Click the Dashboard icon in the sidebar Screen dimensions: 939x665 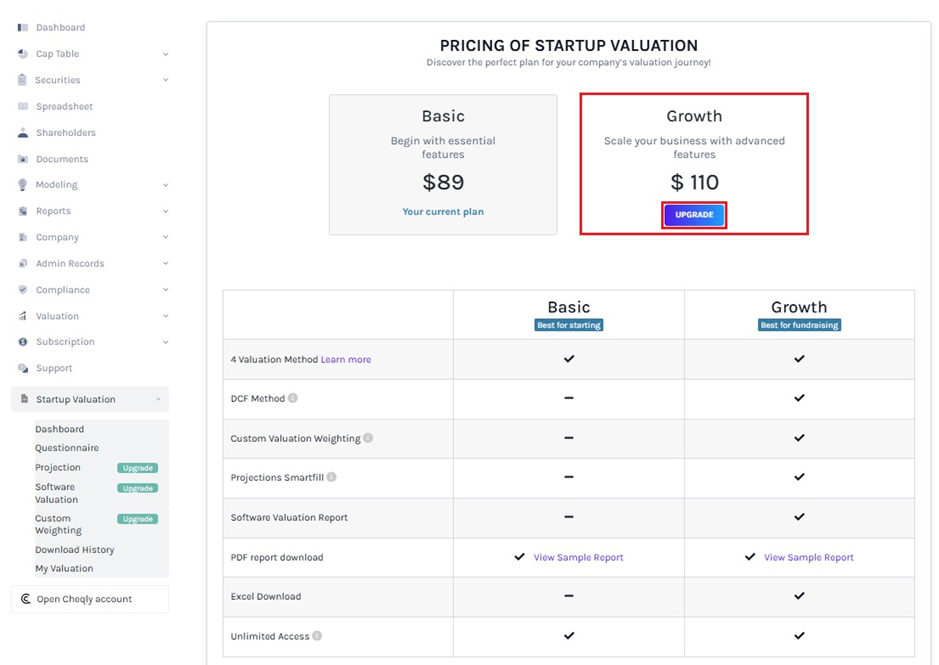coord(23,27)
